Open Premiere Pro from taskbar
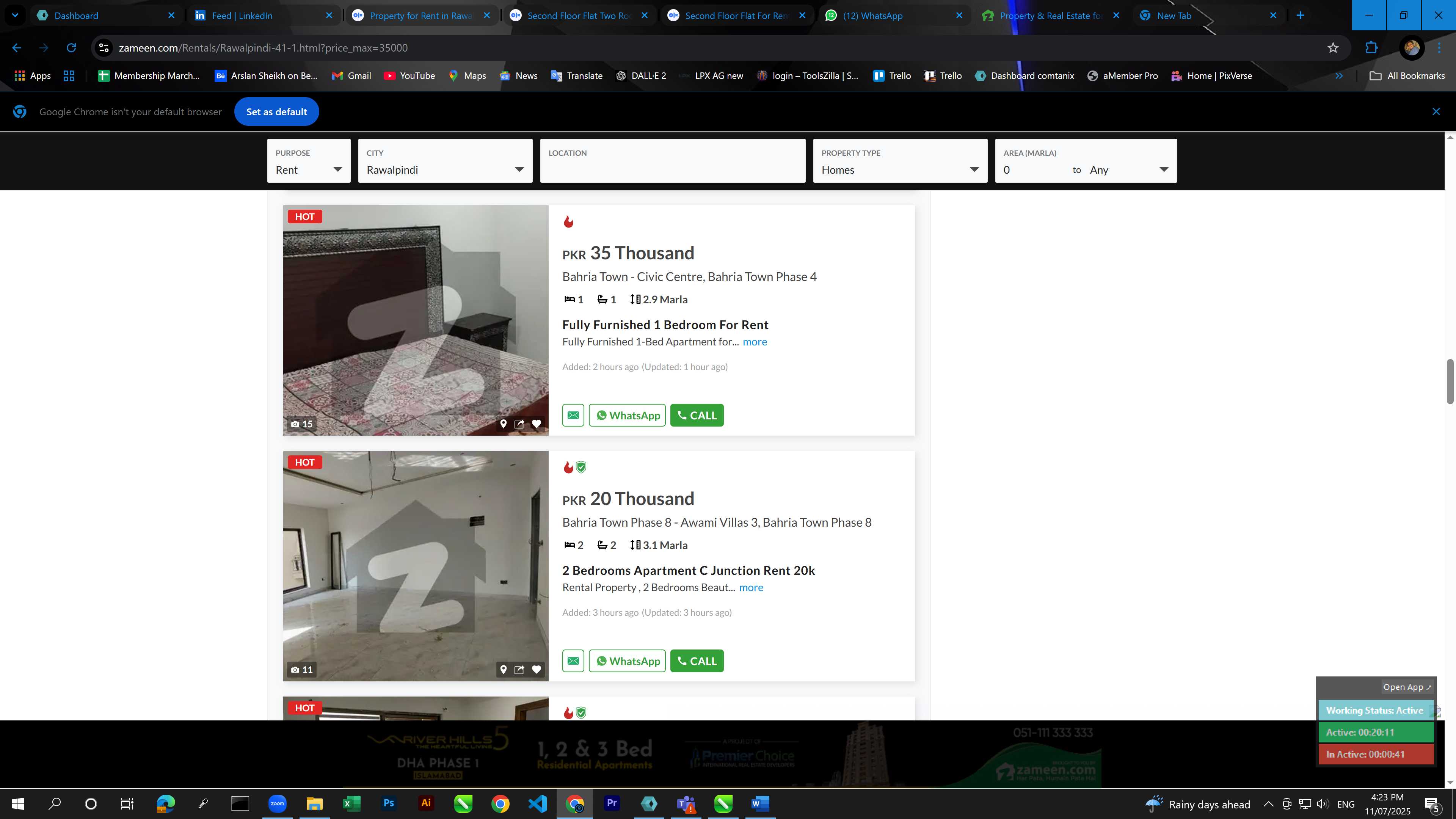1456x819 pixels. tap(612, 803)
